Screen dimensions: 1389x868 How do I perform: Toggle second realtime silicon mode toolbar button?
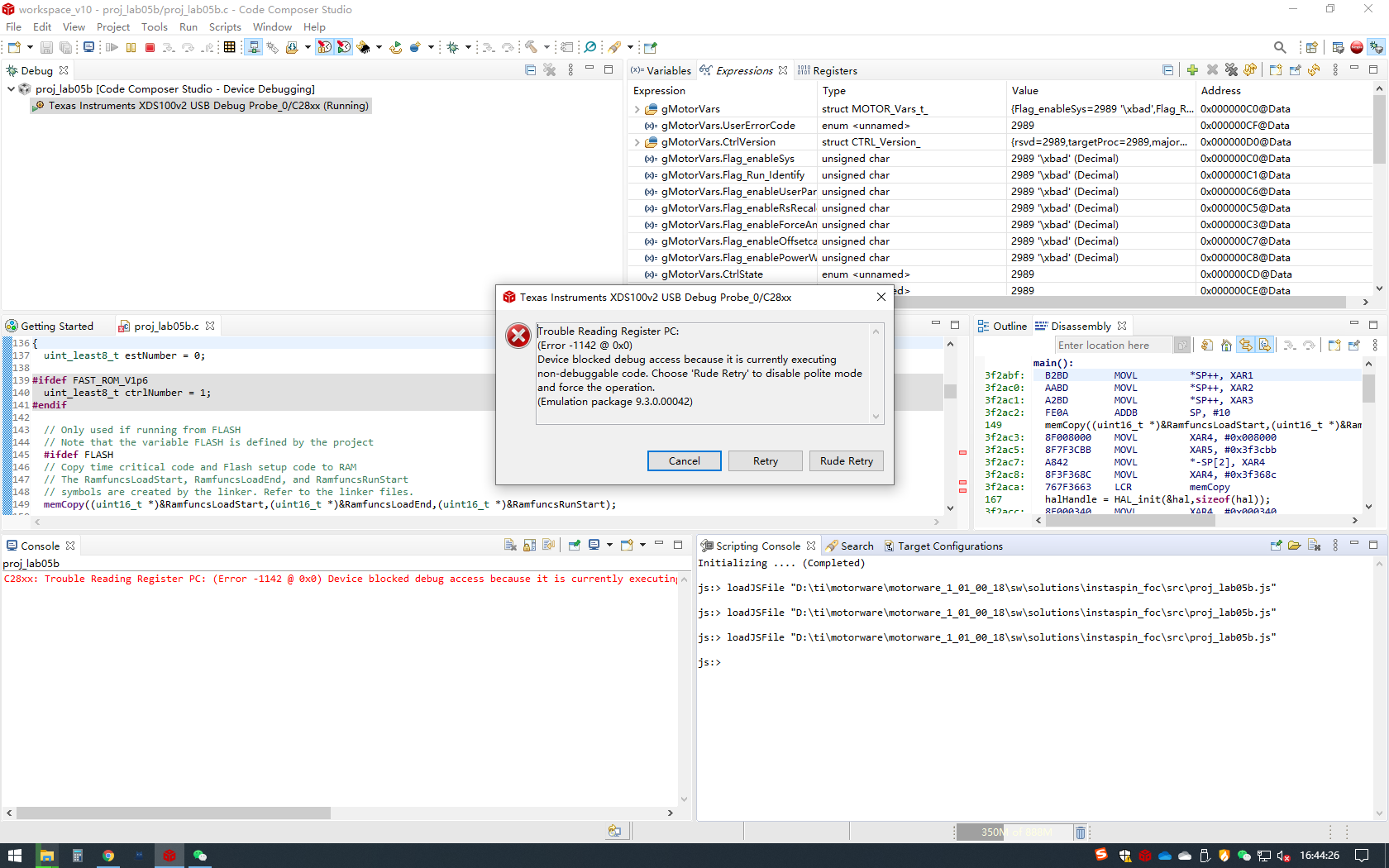[344, 47]
